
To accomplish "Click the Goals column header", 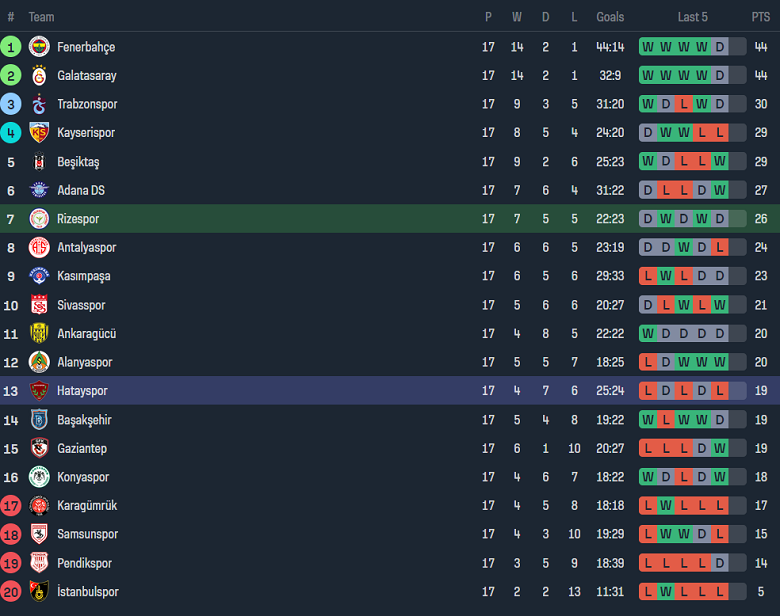I will click(x=610, y=17).
